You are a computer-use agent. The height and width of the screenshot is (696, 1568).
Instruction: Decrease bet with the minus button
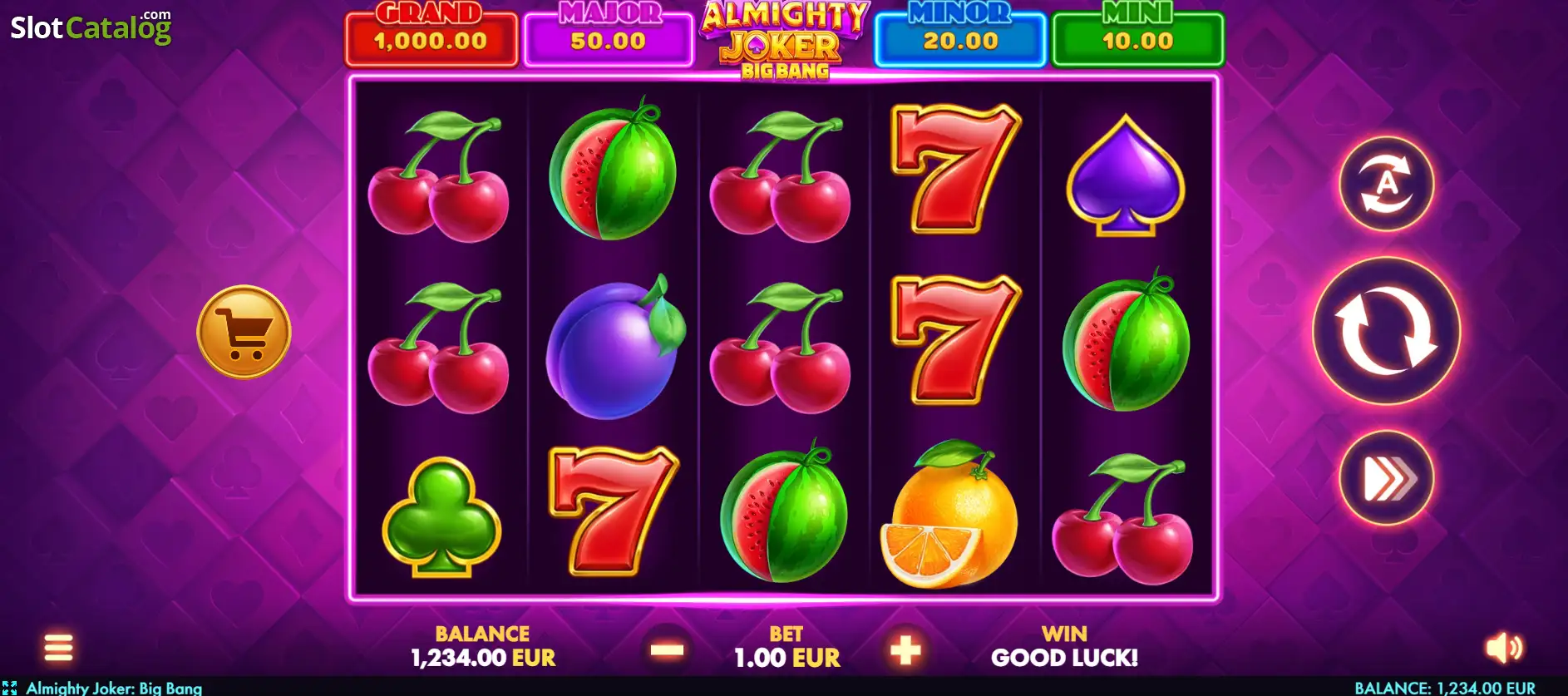coord(667,649)
